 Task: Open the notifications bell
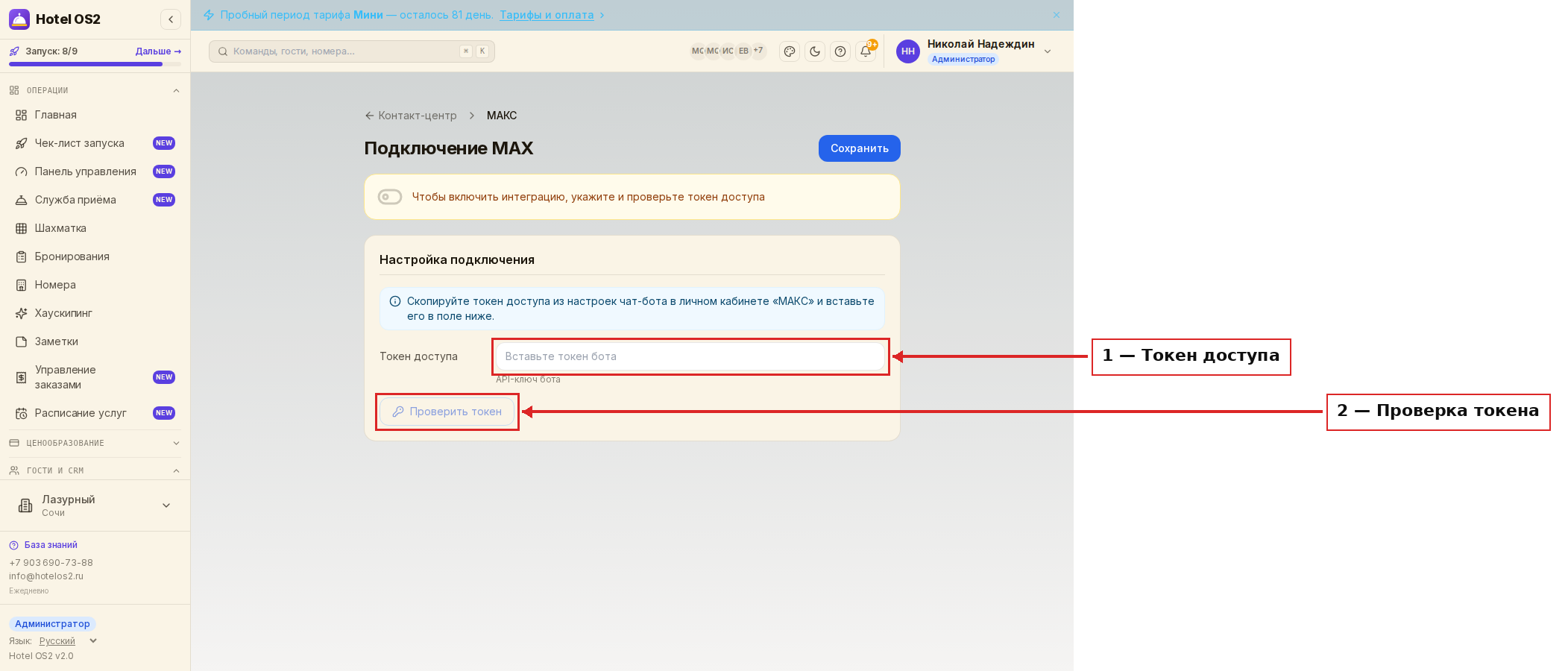866,51
